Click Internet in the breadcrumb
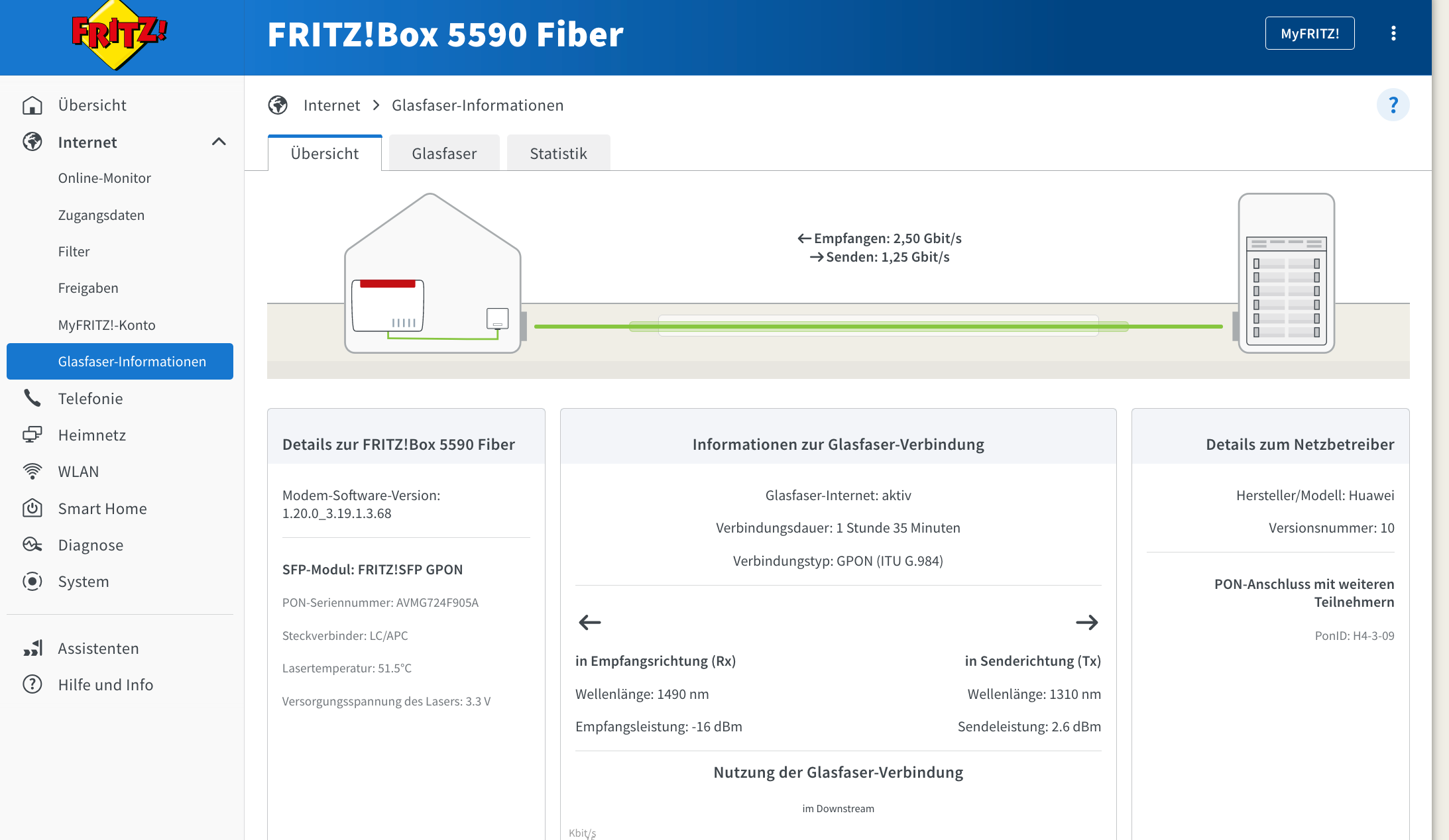 [331, 105]
